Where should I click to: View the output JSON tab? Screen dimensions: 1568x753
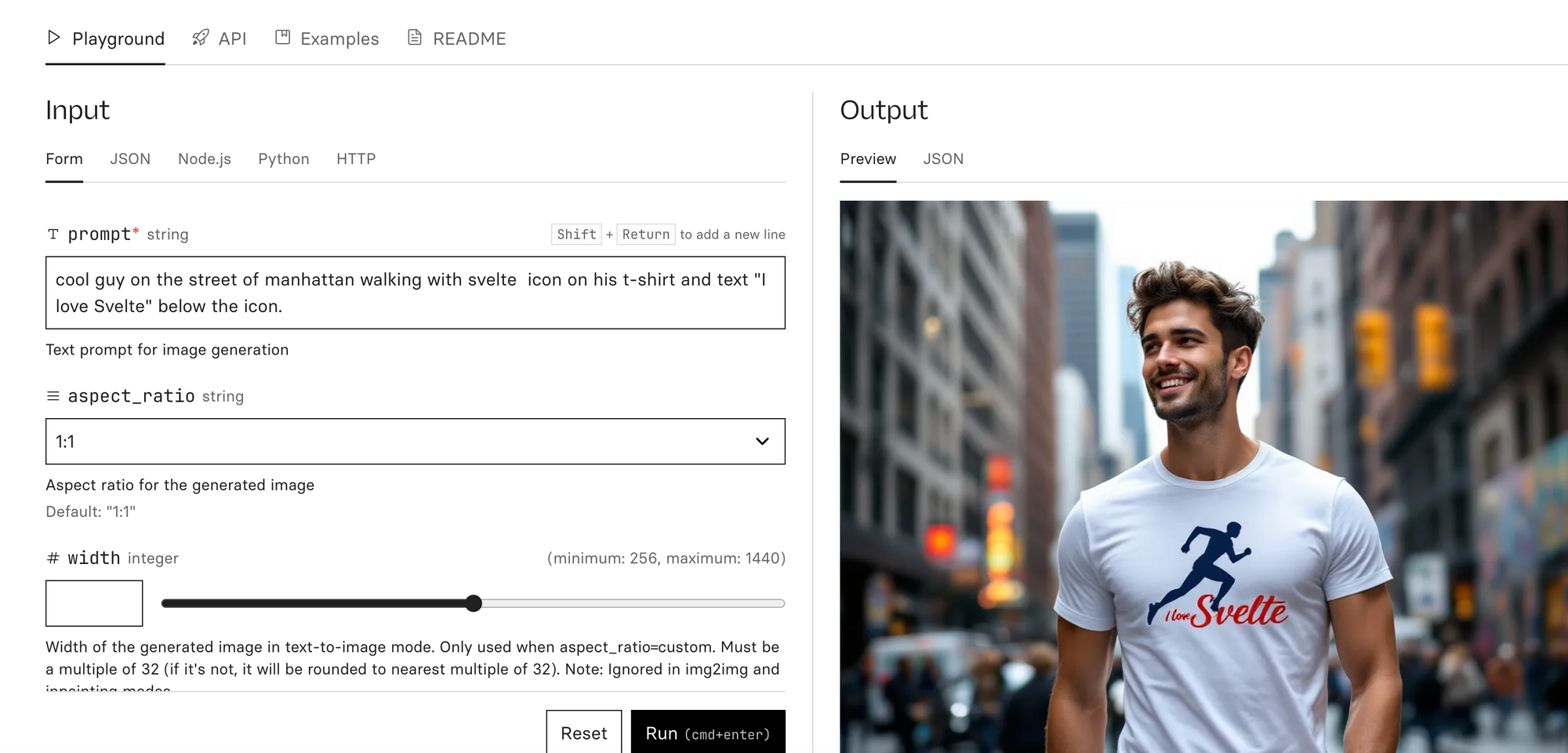[943, 159]
